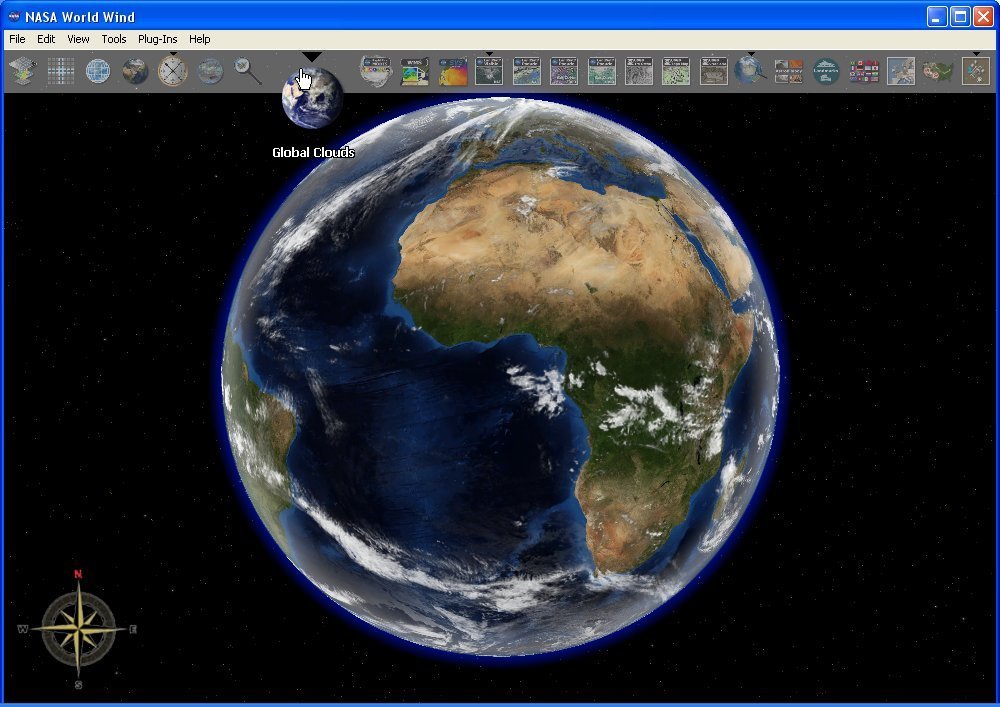This screenshot has width=1000, height=707.
Task: Open the SVS scientific visualization icon
Action: click(x=452, y=71)
